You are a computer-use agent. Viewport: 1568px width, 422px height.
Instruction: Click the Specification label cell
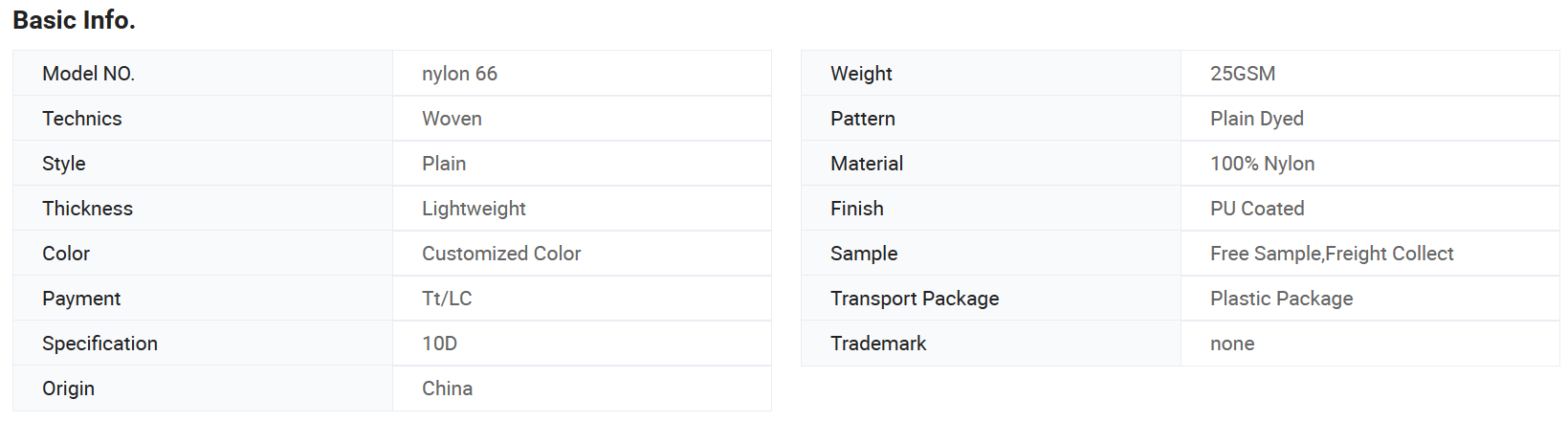(x=203, y=344)
